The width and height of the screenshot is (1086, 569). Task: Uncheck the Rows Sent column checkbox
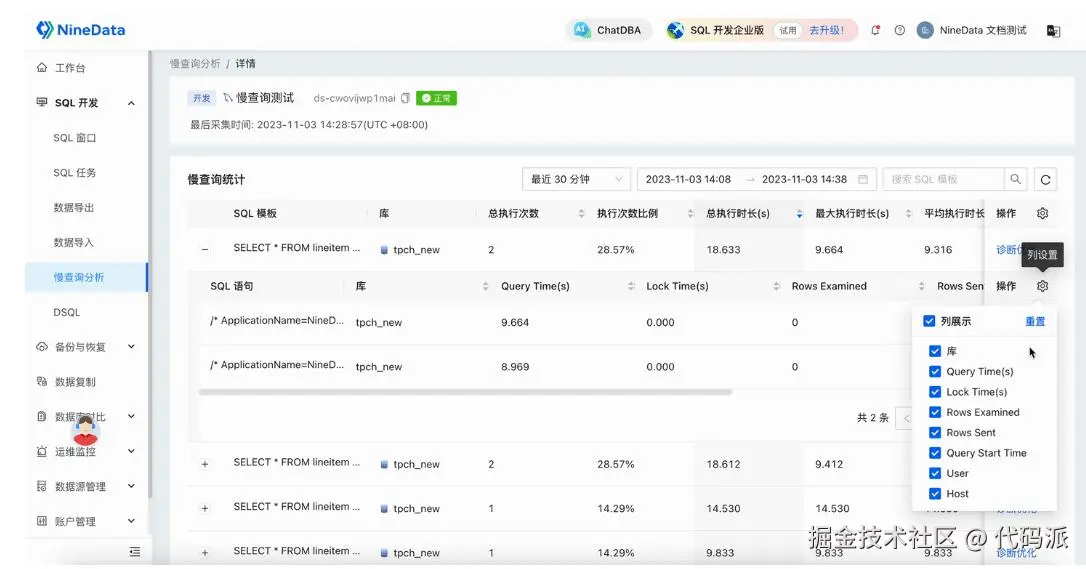[x=935, y=433]
